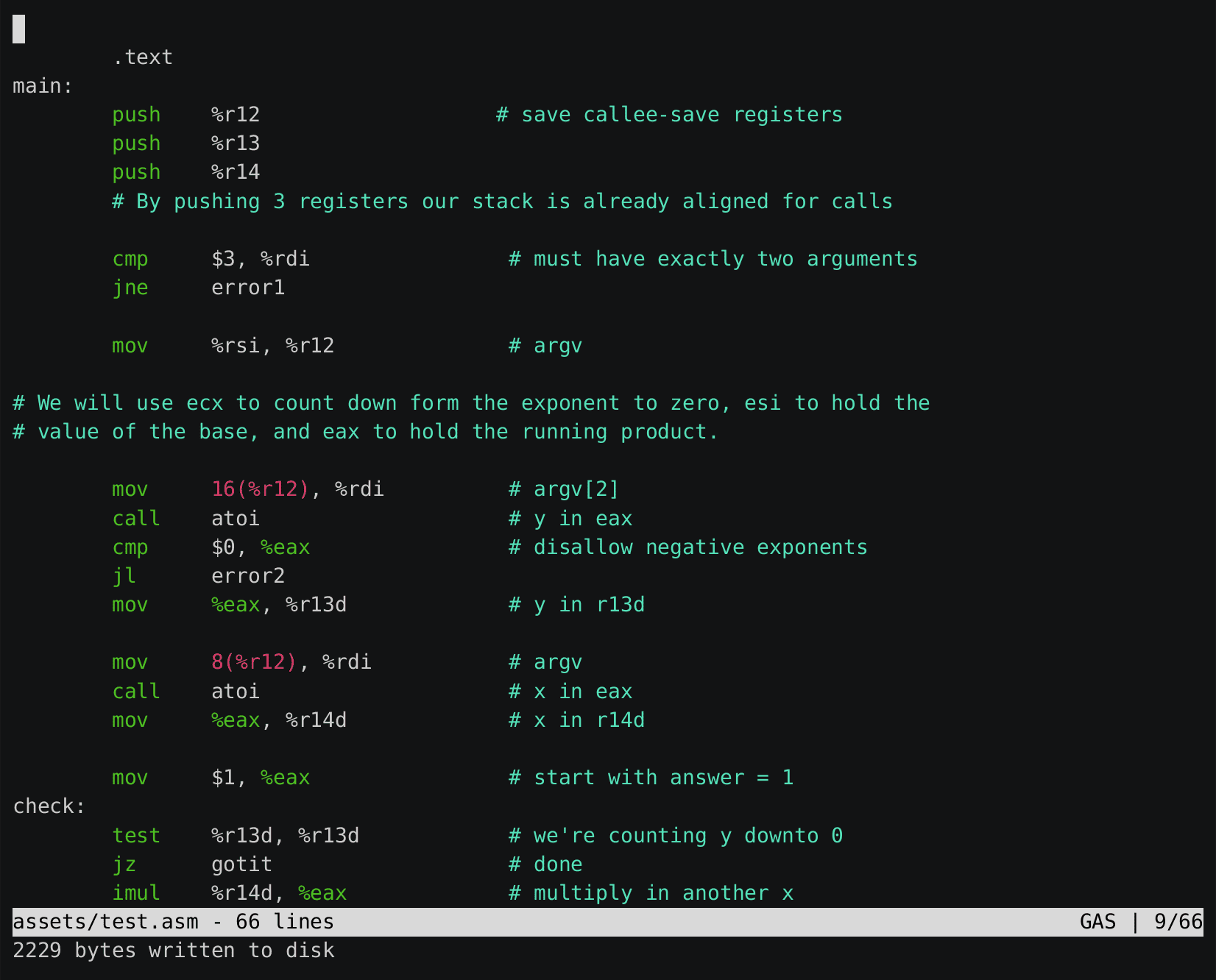The height and width of the screenshot is (980, 1216).
Task: Select the gotit jump target
Action: pyautogui.click(x=241, y=864)
